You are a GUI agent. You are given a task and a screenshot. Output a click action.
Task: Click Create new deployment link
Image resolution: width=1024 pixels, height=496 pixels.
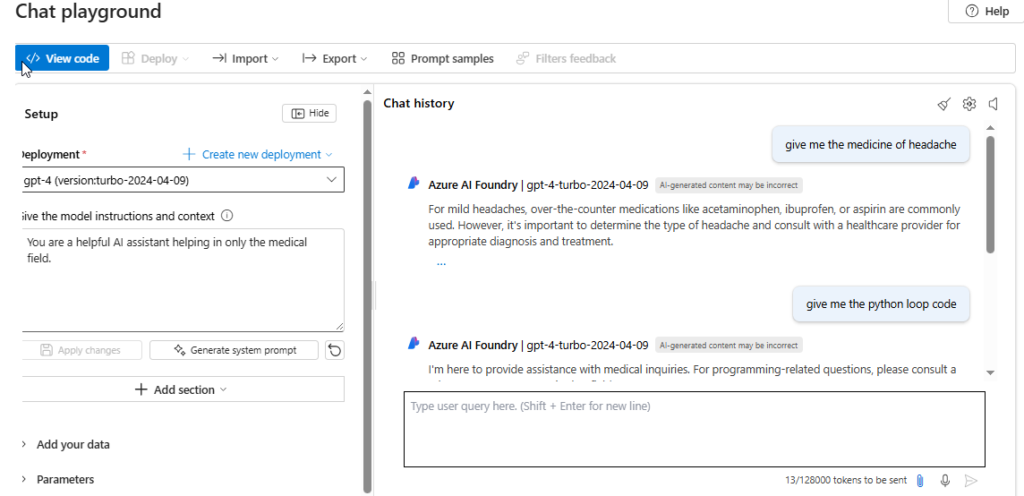pos(257,154)
